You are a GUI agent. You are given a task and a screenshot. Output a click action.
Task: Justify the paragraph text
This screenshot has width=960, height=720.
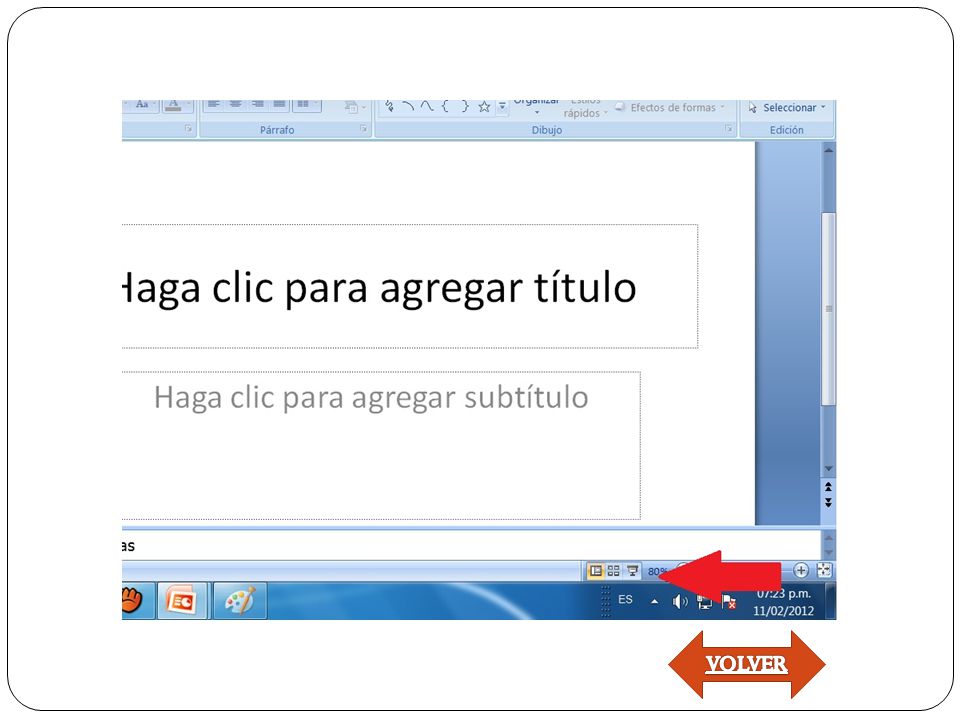(x=280, y=104)
